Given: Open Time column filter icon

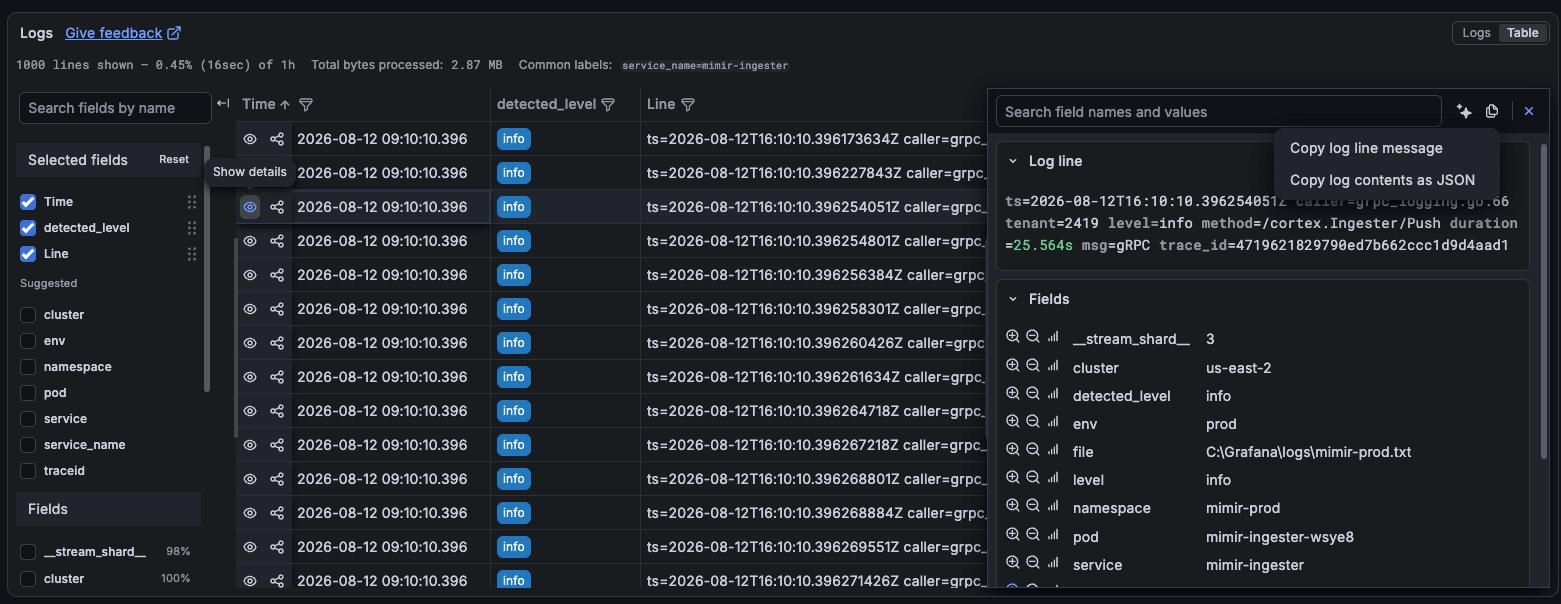Looking at the screenshot, I should pos(306,104).
